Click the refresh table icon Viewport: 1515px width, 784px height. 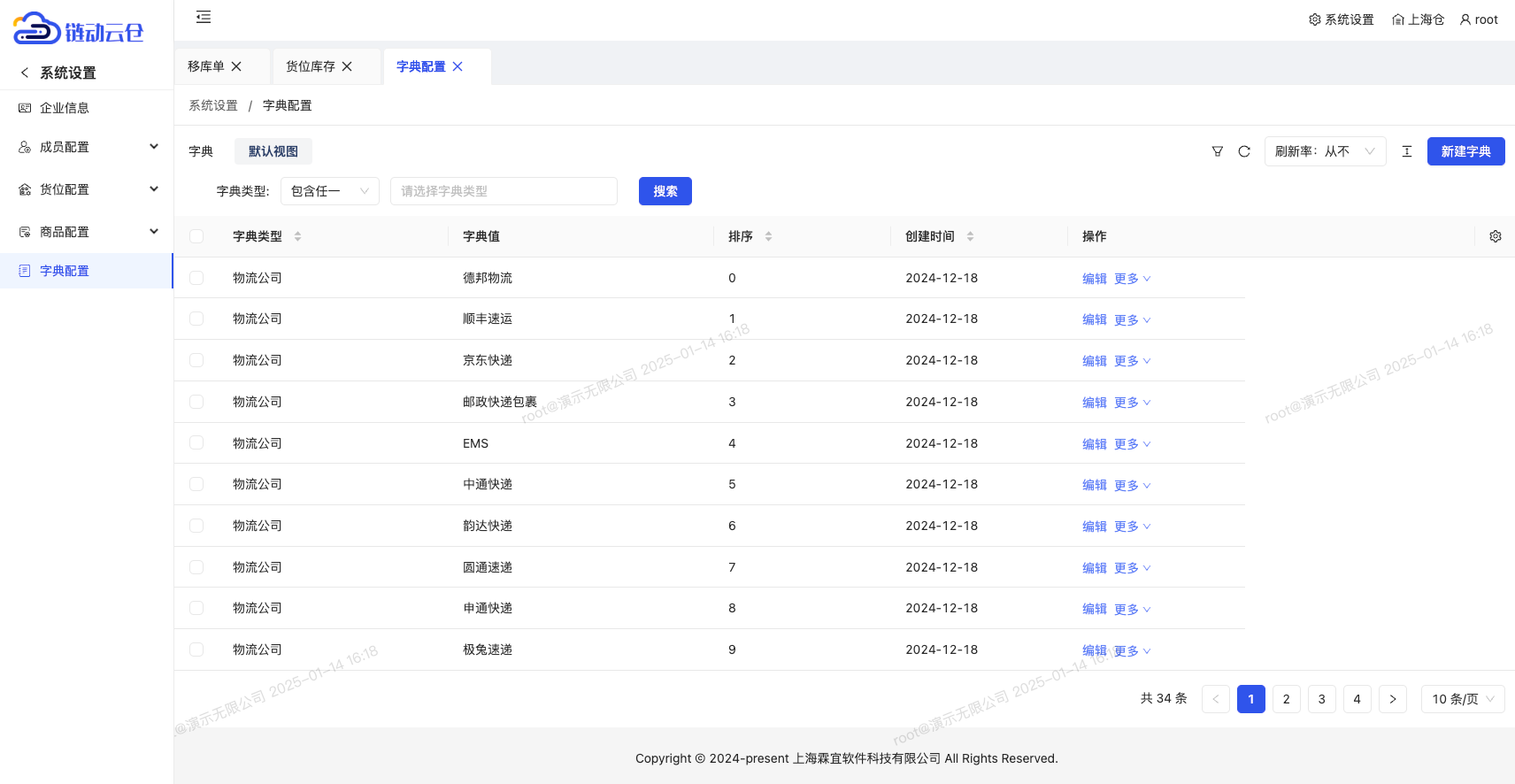(1244, 151)
